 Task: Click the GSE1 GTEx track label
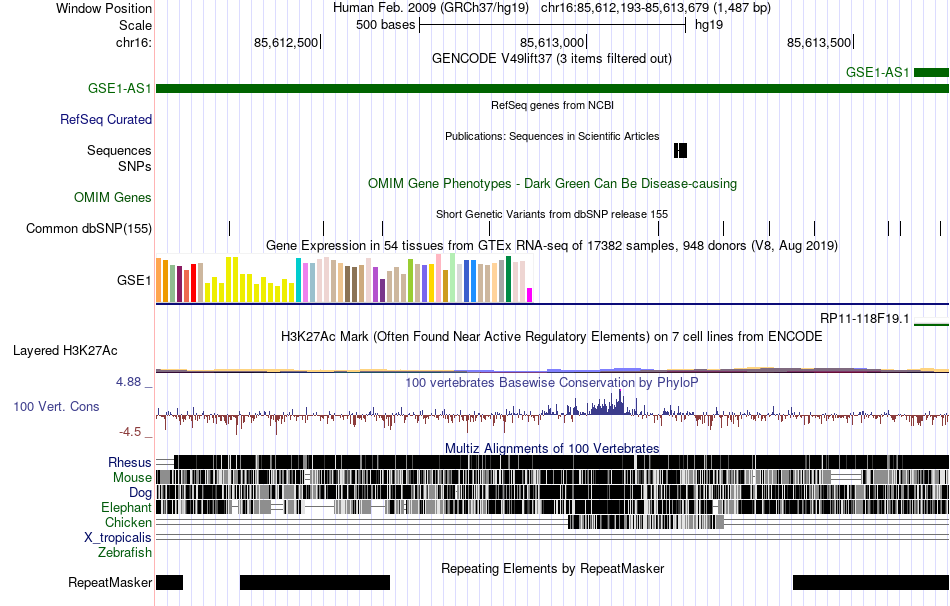coord(134,280)
